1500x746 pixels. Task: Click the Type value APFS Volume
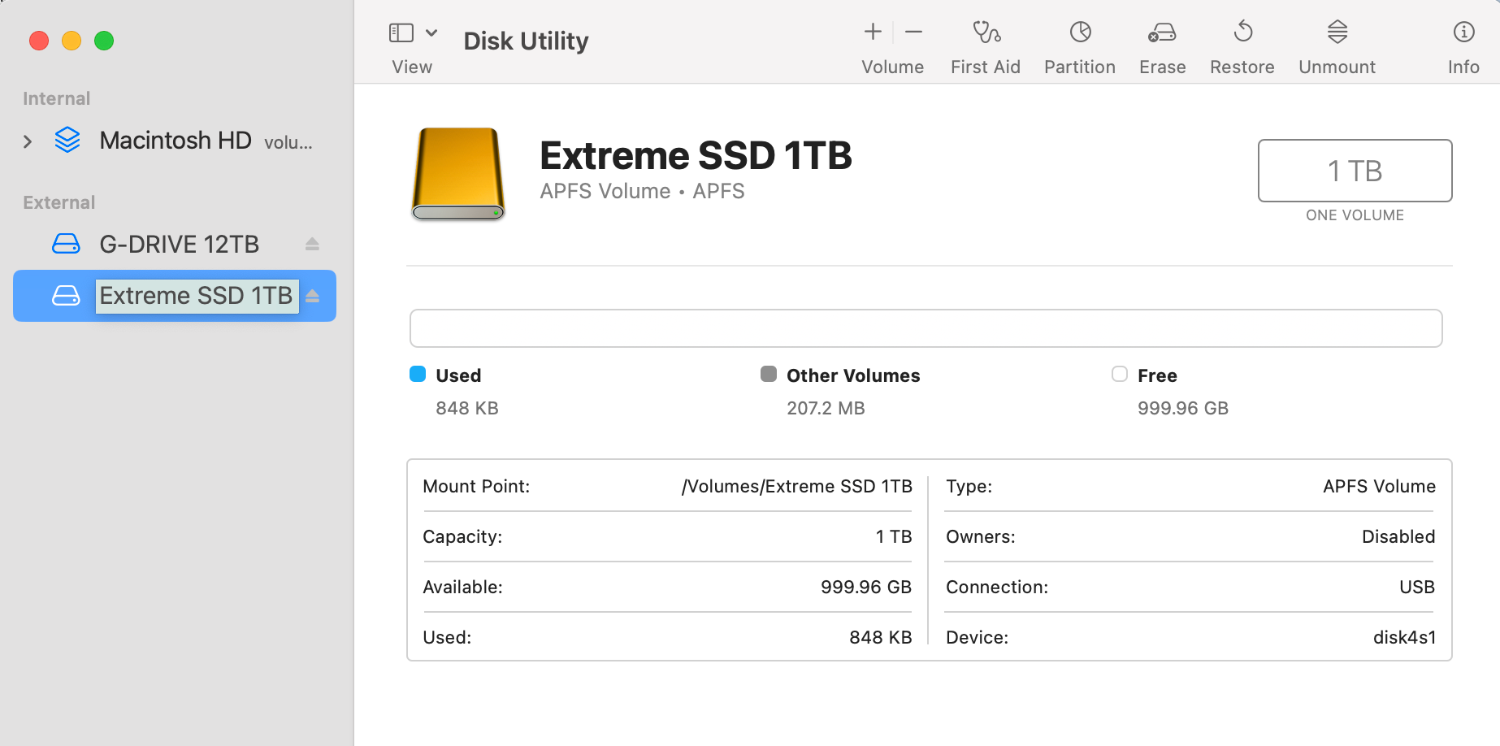[x=1379, y=487]
